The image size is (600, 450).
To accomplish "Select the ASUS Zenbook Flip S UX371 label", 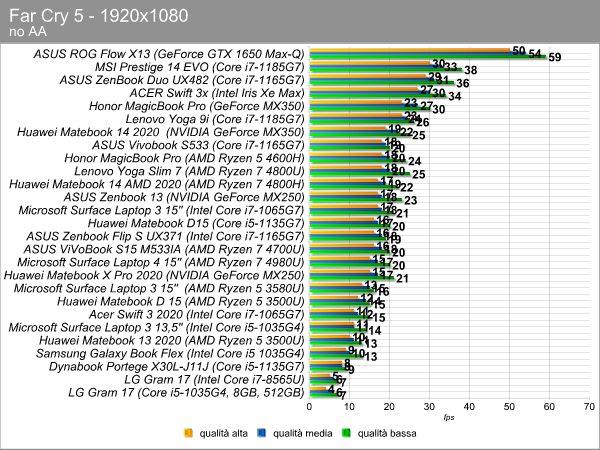I will point(165,236).
